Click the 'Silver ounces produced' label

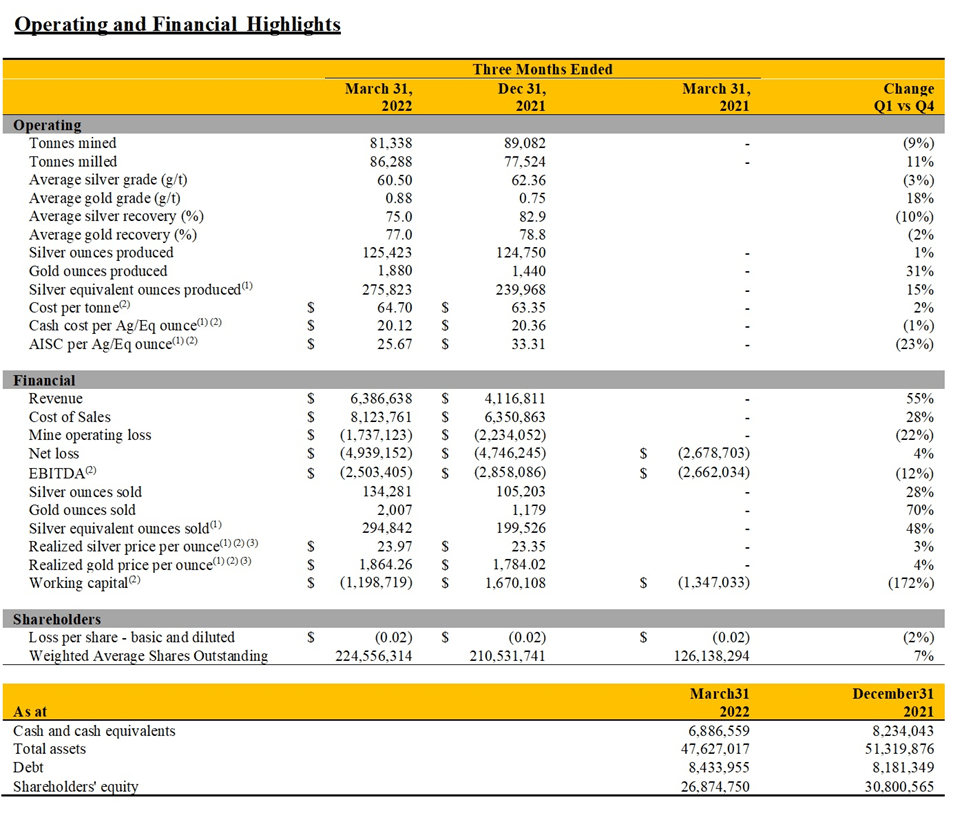(101, 252)
